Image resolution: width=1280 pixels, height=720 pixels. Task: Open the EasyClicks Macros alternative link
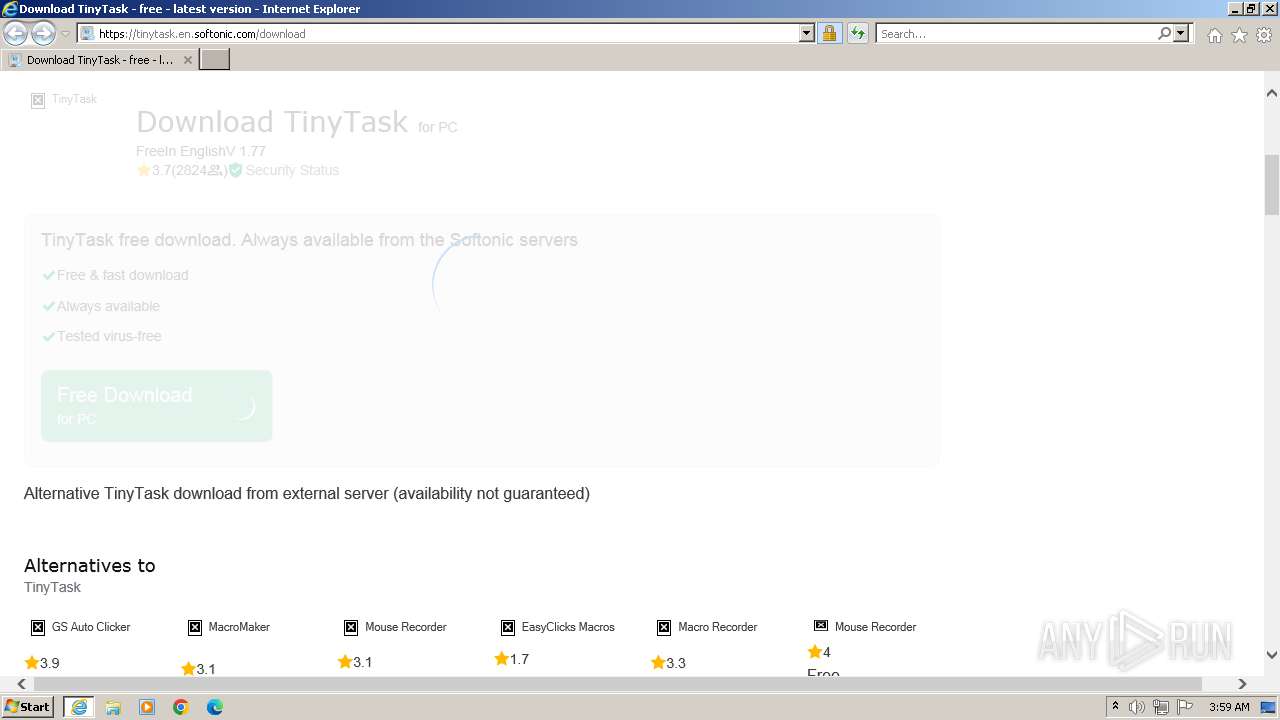coord(568,627)
